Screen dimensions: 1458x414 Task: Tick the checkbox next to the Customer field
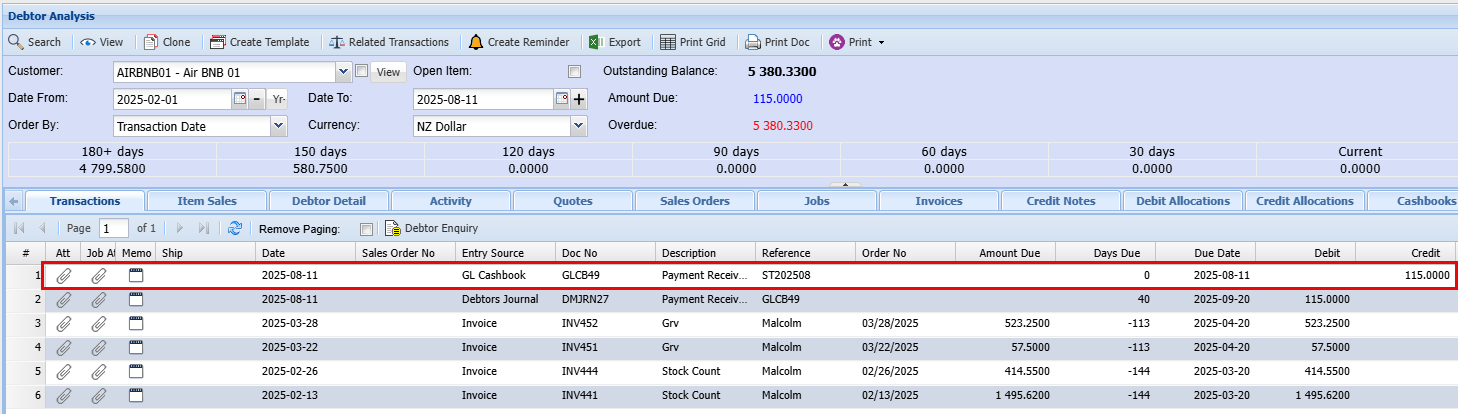tap(361, 71)
